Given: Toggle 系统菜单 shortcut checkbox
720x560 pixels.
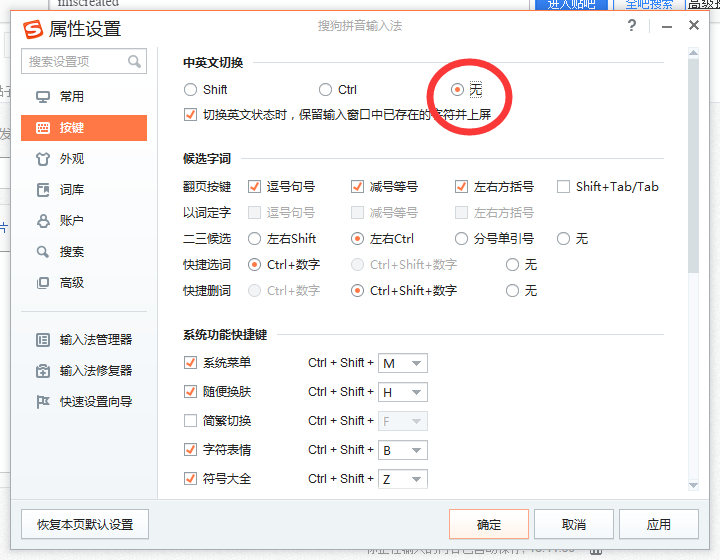Looking at the screenshot, I should tap(190, 363).
